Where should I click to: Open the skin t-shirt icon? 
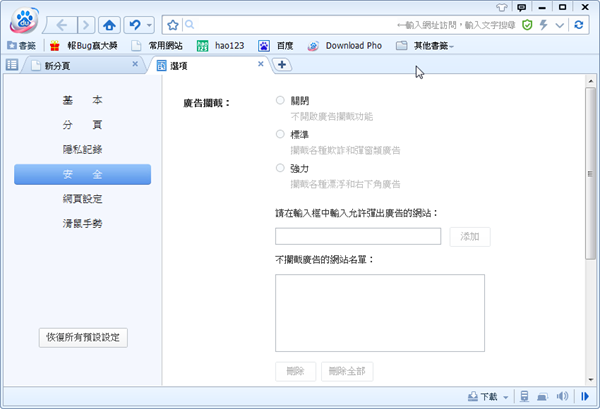point(501,7)
